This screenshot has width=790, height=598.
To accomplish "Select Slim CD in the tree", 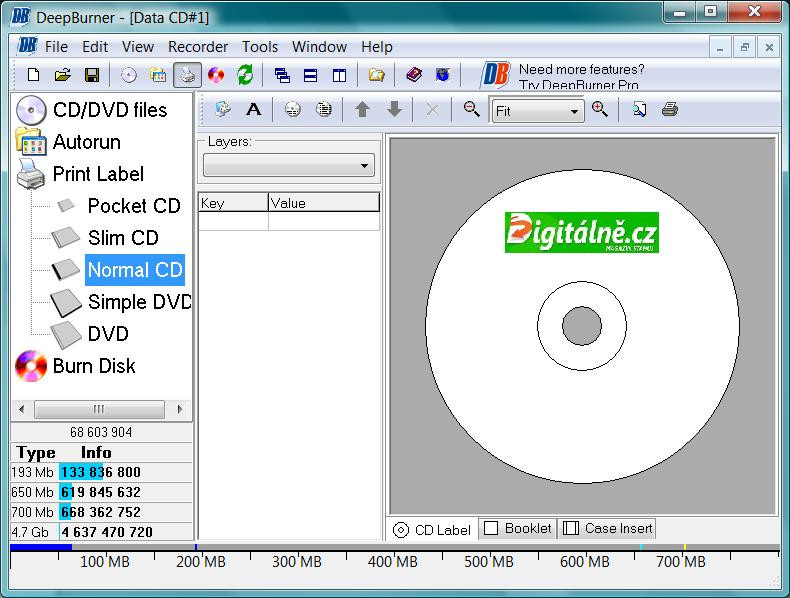I will click(x=123, y=238).
